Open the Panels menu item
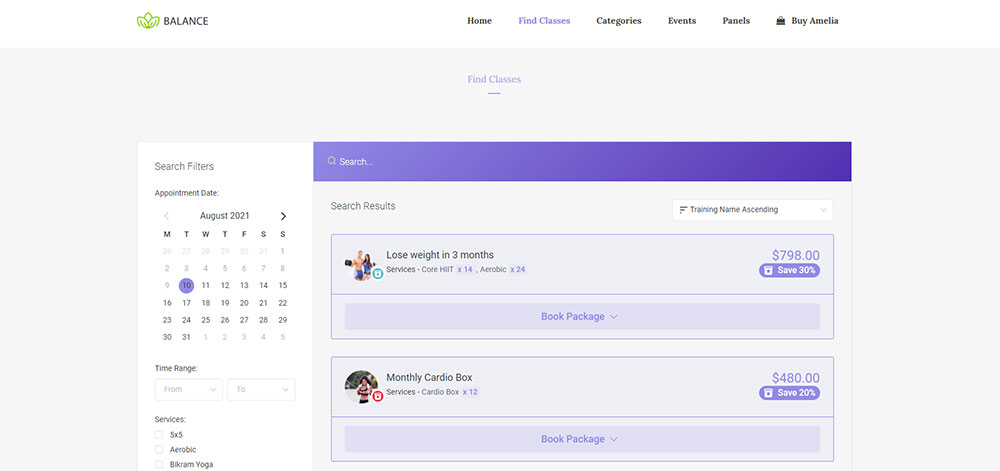This screenshot has height=471, width=1000. (x=736, y=21)
